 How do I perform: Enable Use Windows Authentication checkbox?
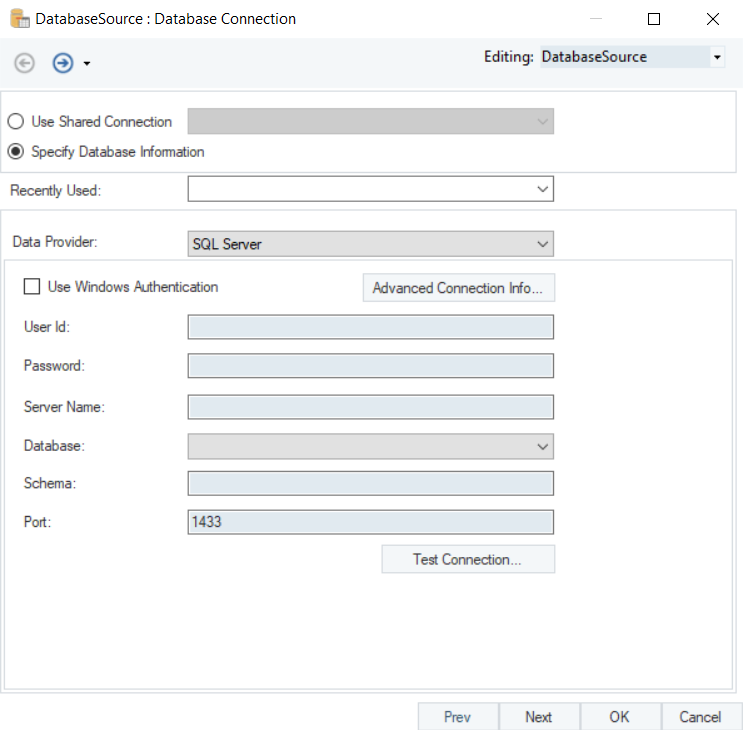pos(32,287)
